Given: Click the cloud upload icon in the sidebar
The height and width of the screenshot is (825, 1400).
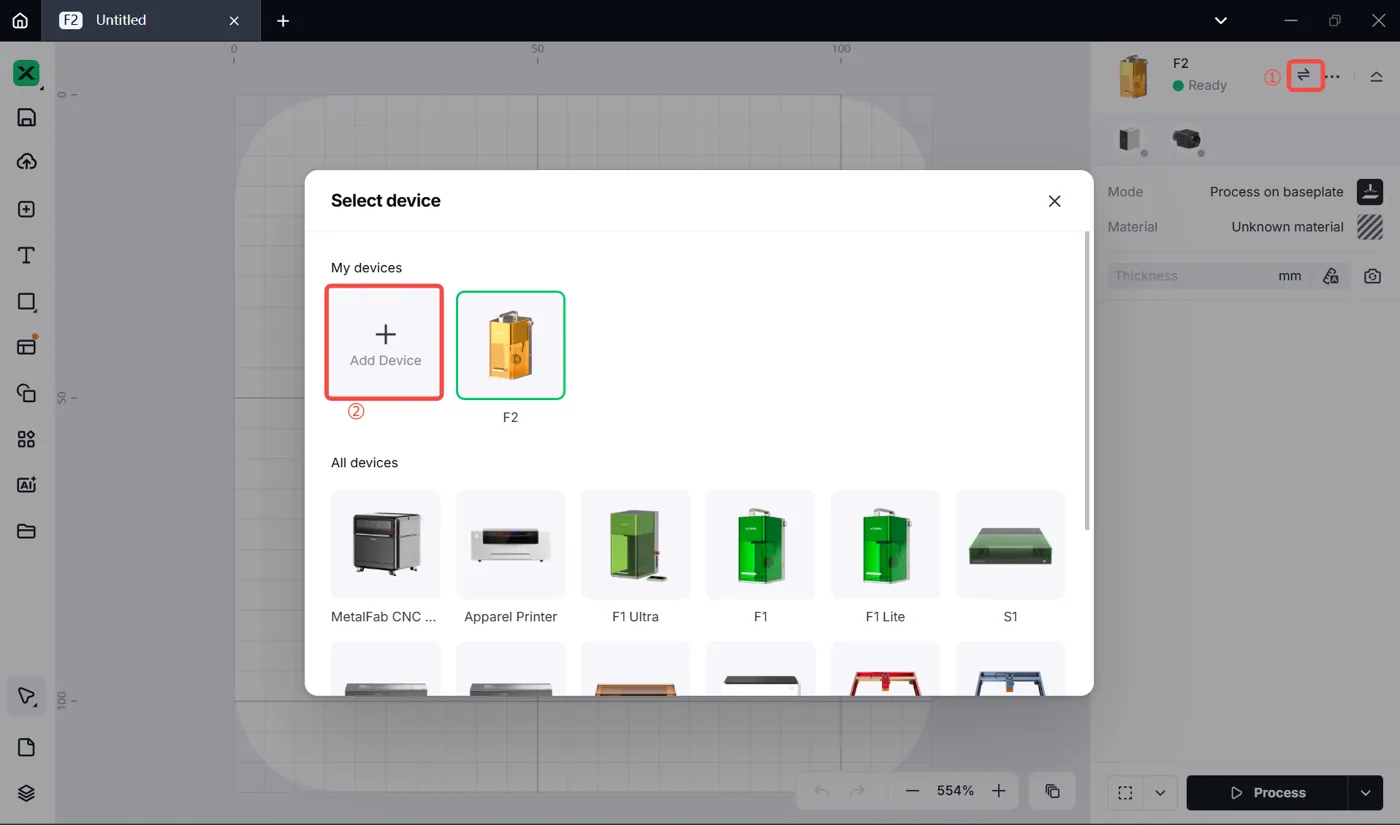Looking at the screenshot, I should pyautogui.click(x=27, y=162).
